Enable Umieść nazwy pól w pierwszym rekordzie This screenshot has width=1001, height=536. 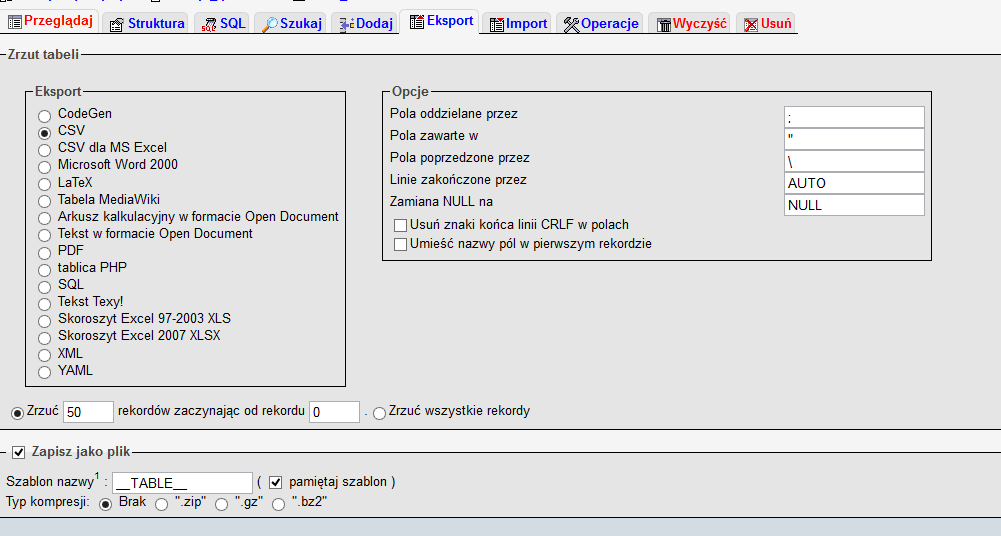coord(400,244)
